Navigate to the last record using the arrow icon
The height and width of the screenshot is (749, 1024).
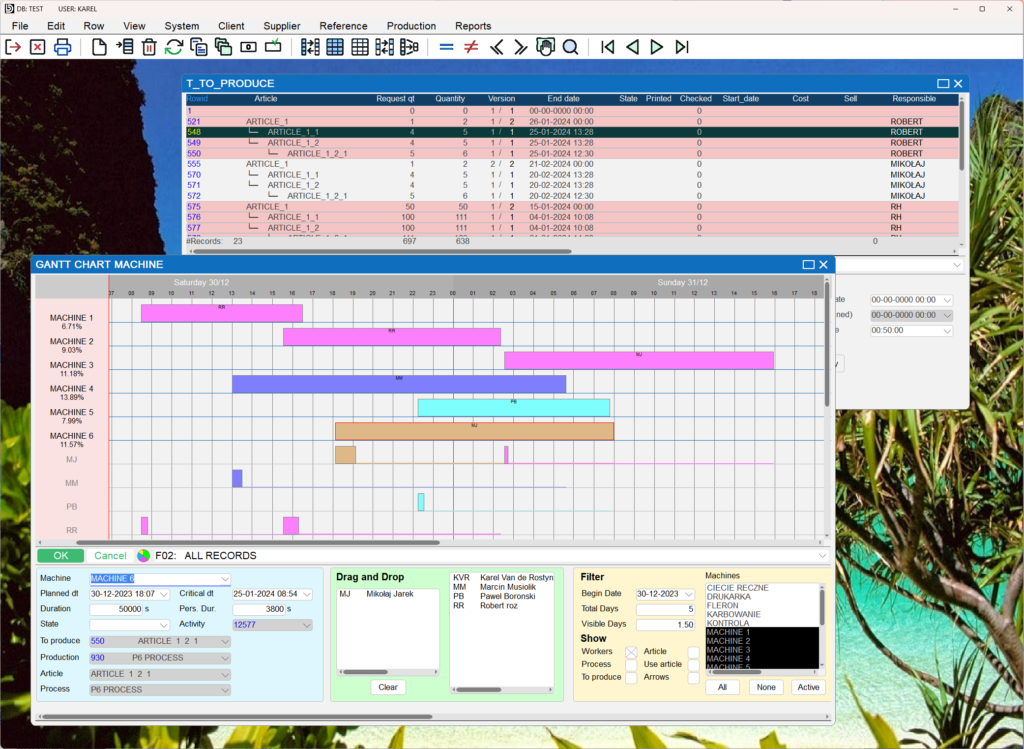tap(682, 47)
